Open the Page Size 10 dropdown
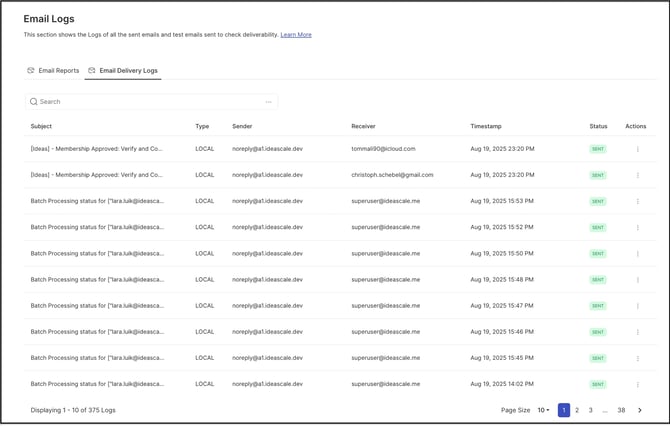The width and height of the screenshot is (670, 426). pyautogui.click(x=543, y=410)
